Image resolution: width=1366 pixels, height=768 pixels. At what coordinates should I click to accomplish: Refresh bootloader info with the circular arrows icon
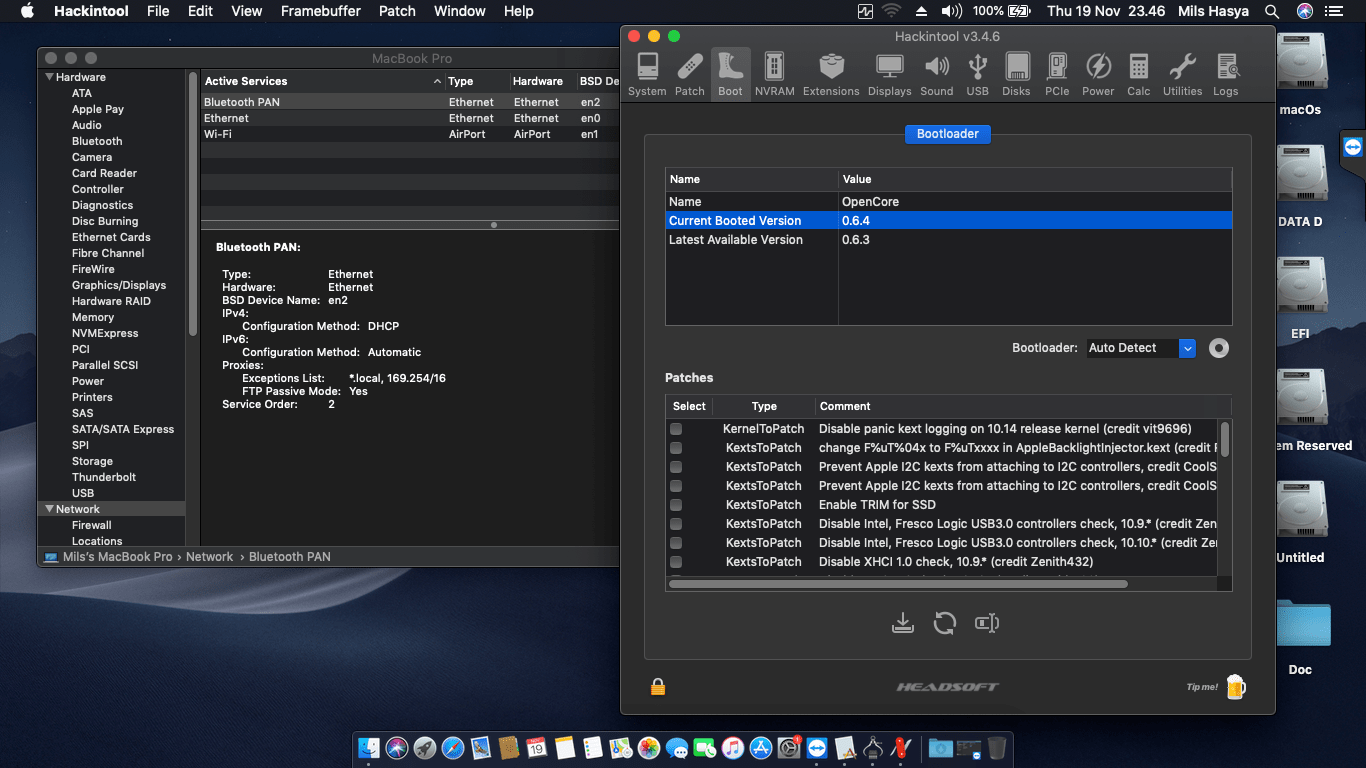[x=945, y=622]
